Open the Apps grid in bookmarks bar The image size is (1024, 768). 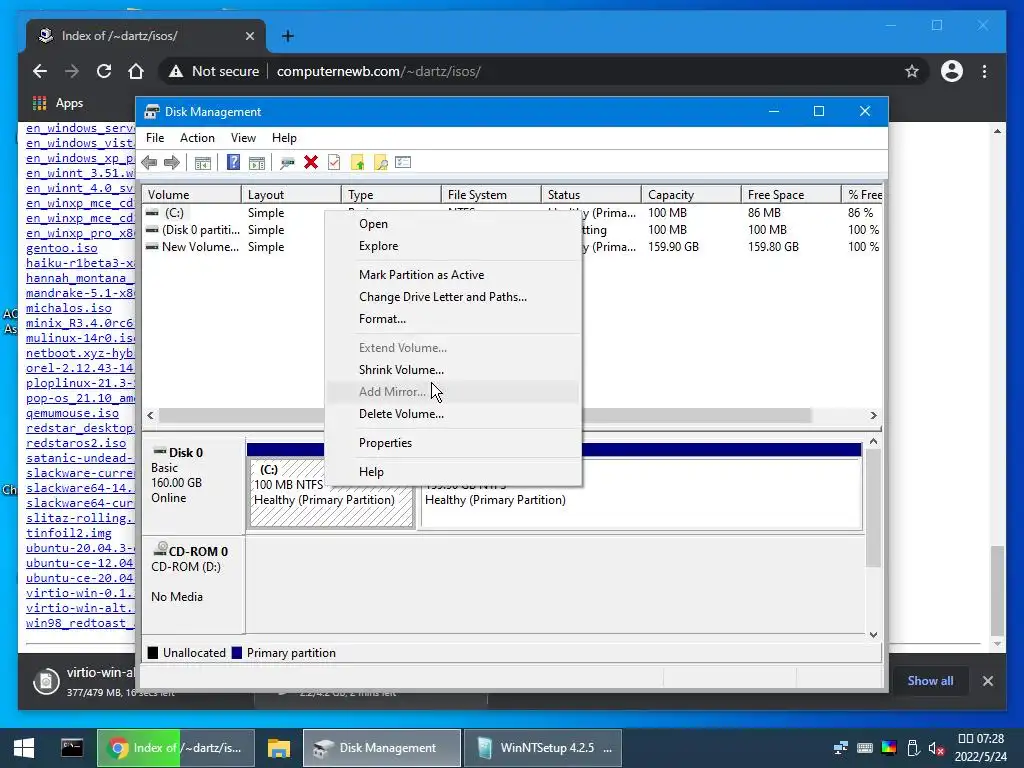(x=58, y=103)
